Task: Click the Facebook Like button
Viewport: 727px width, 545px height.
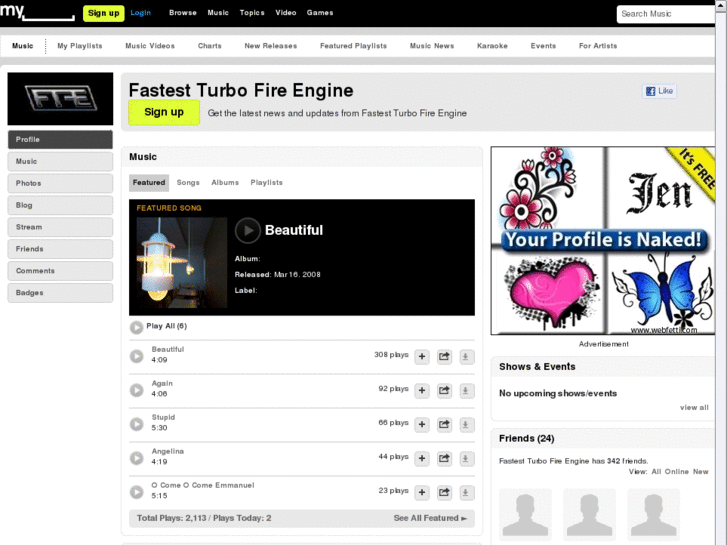Action: click(x=659, y=91)
